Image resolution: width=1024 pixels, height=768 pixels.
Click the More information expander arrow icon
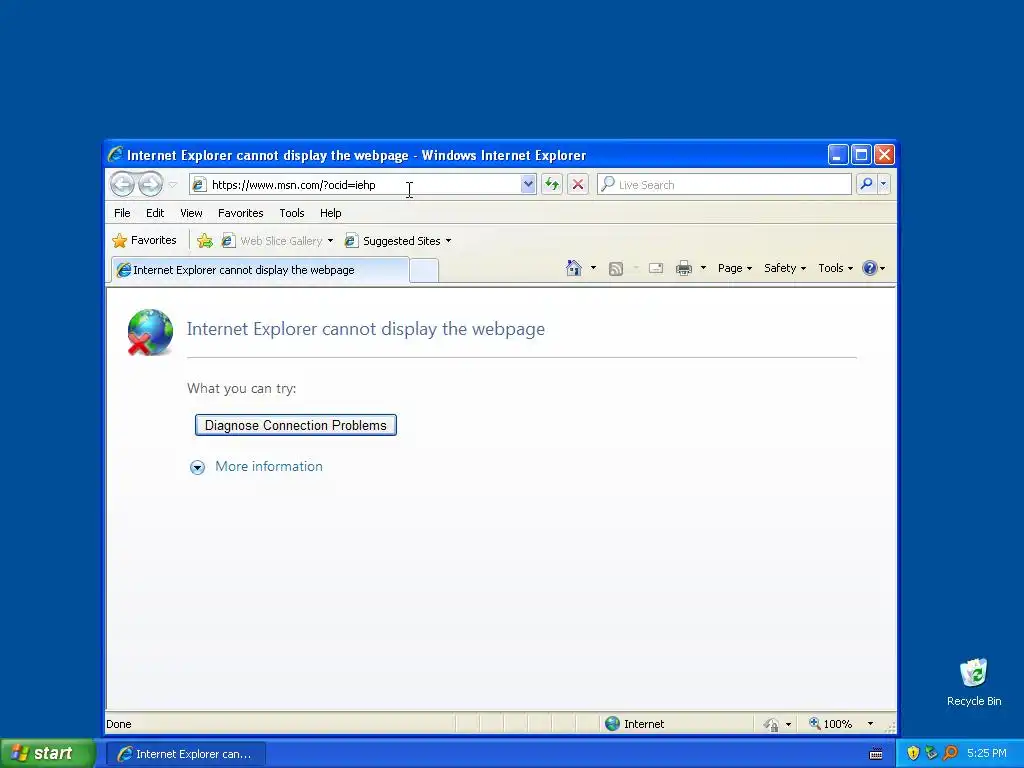[x=197, y=467]
